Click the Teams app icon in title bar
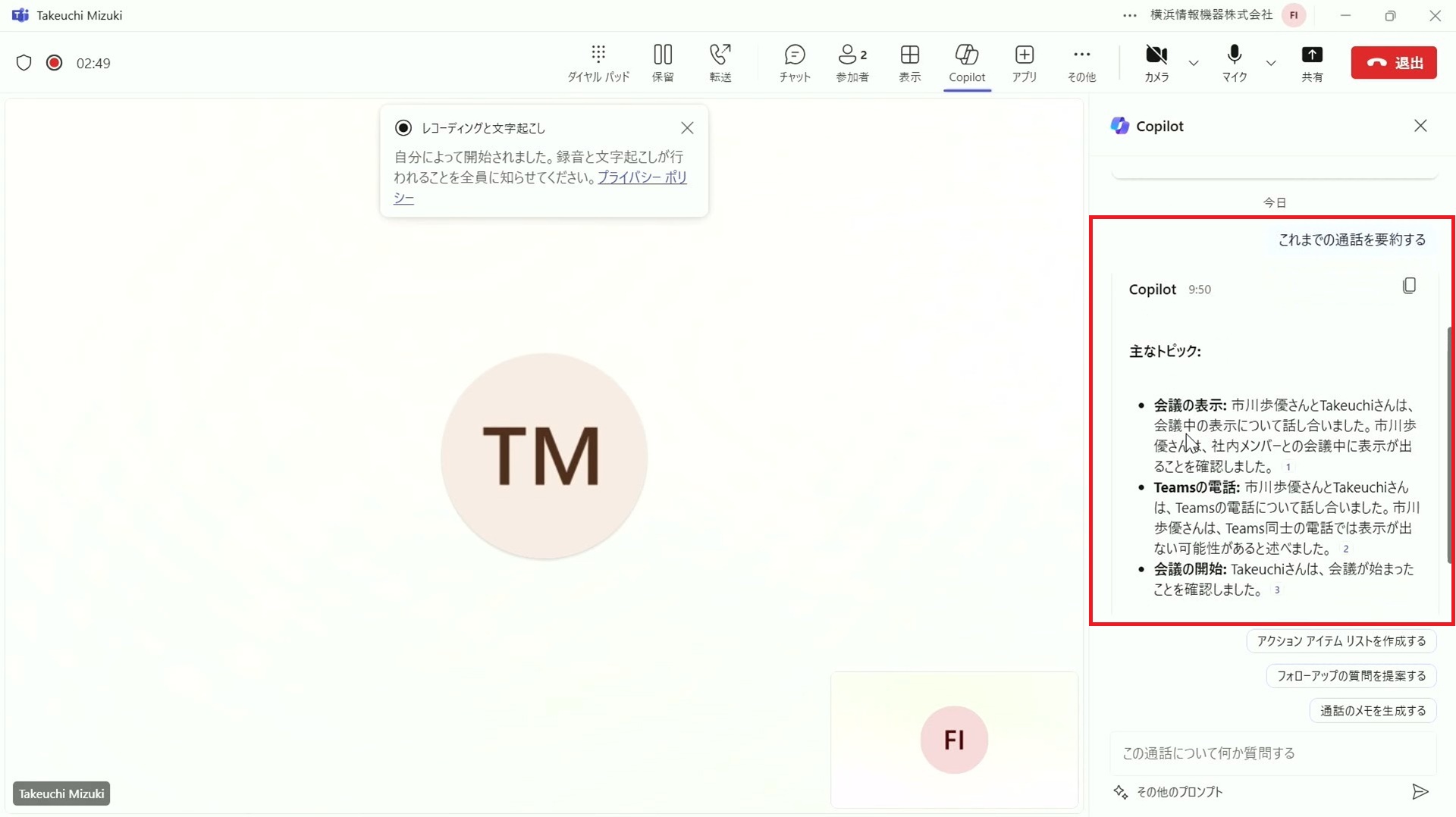Image resolution: width=1456 pixels, height=817 pixels. click(x=20, y=15)
